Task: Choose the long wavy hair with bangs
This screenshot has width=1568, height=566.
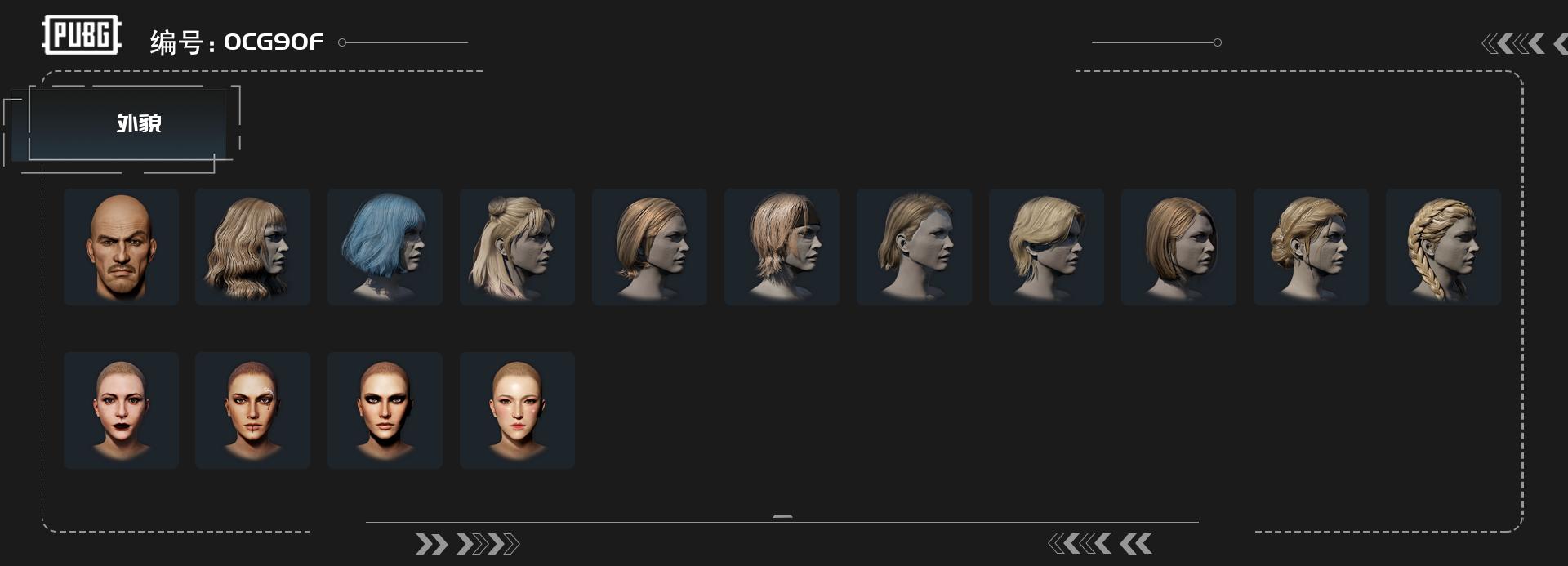Action: [252, 247]
